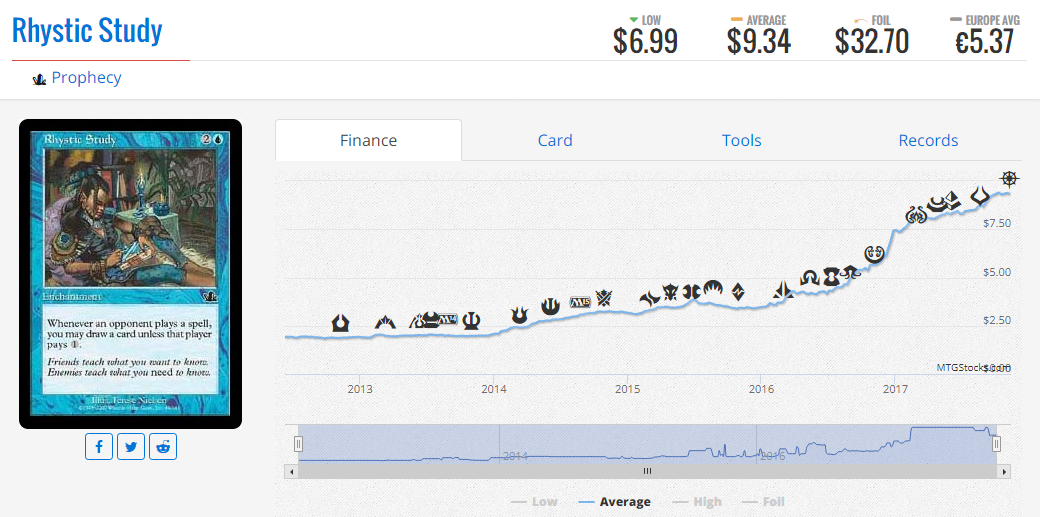
Task: Click the Eternal Masters set marker
Action: [832, 276]
